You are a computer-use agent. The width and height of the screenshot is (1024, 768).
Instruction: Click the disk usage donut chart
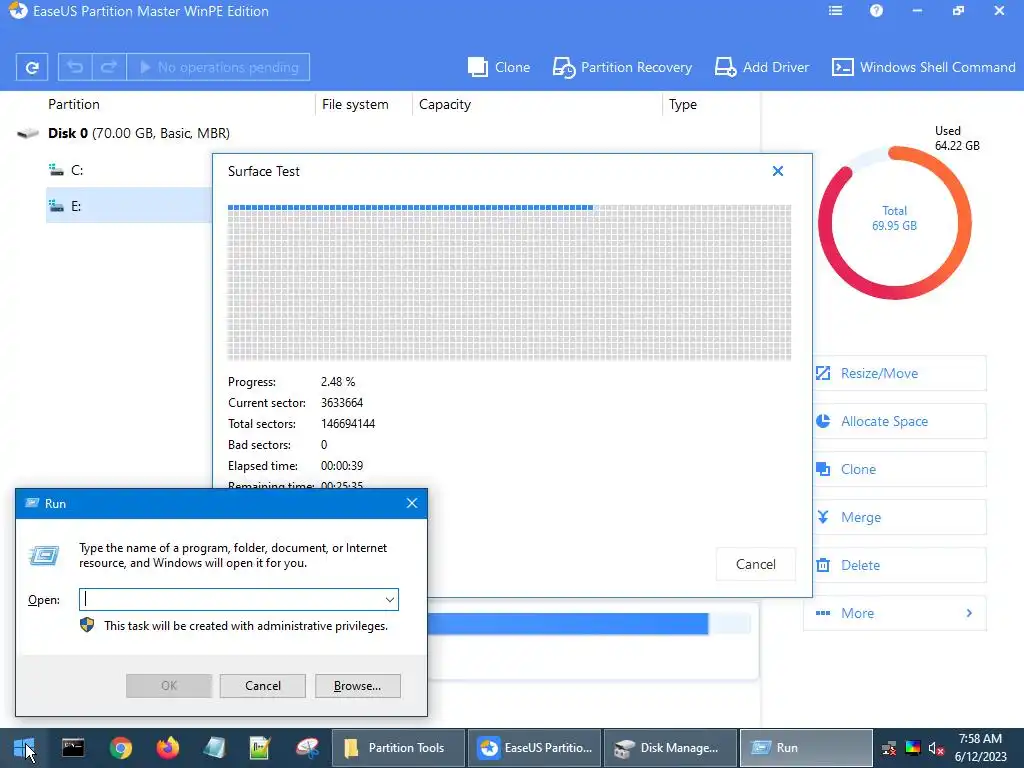895,223
